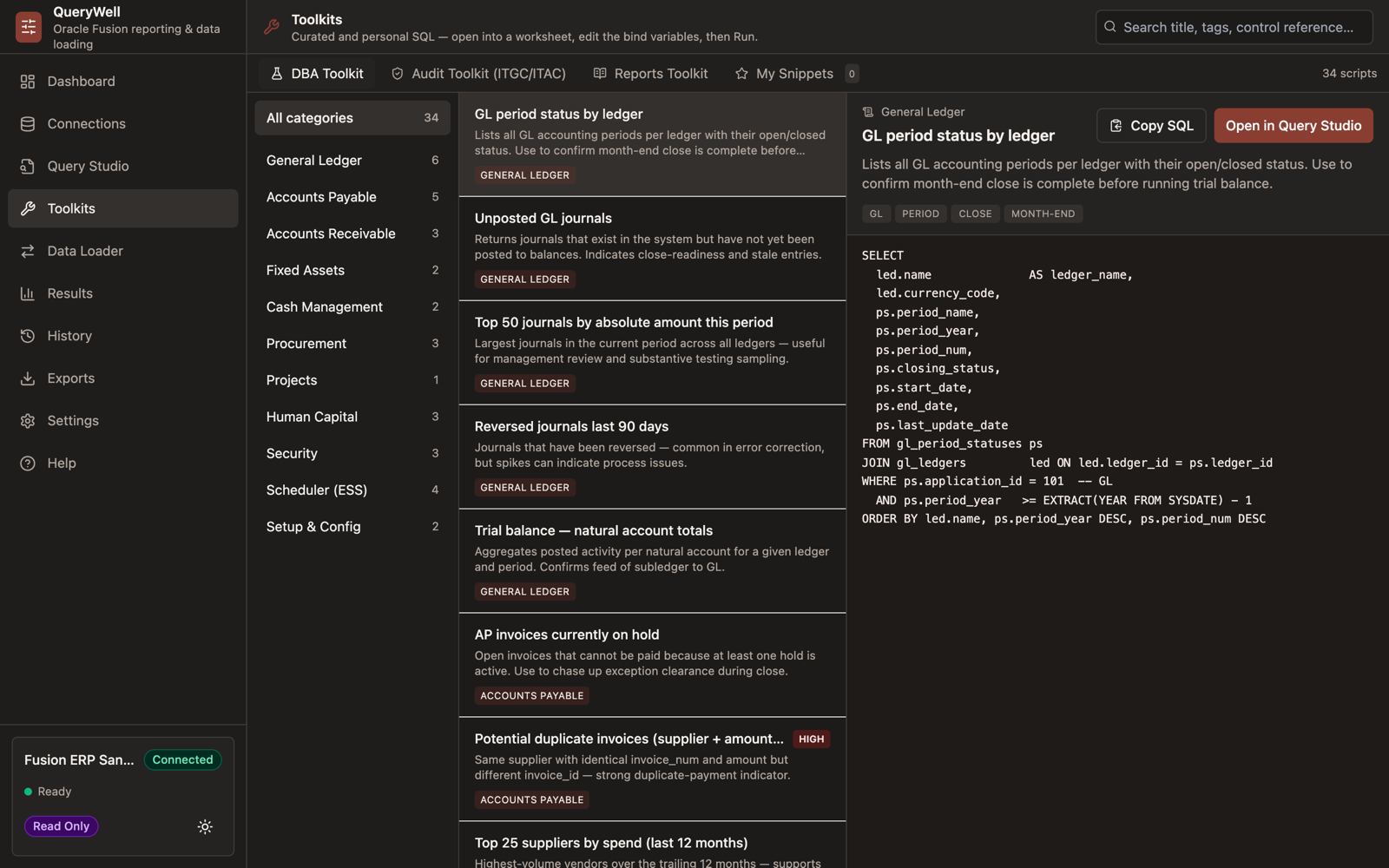Screen dimensions: 1389x868
Task: Select Top 50 journals by absolute amount script
Action: pos(652,352)
